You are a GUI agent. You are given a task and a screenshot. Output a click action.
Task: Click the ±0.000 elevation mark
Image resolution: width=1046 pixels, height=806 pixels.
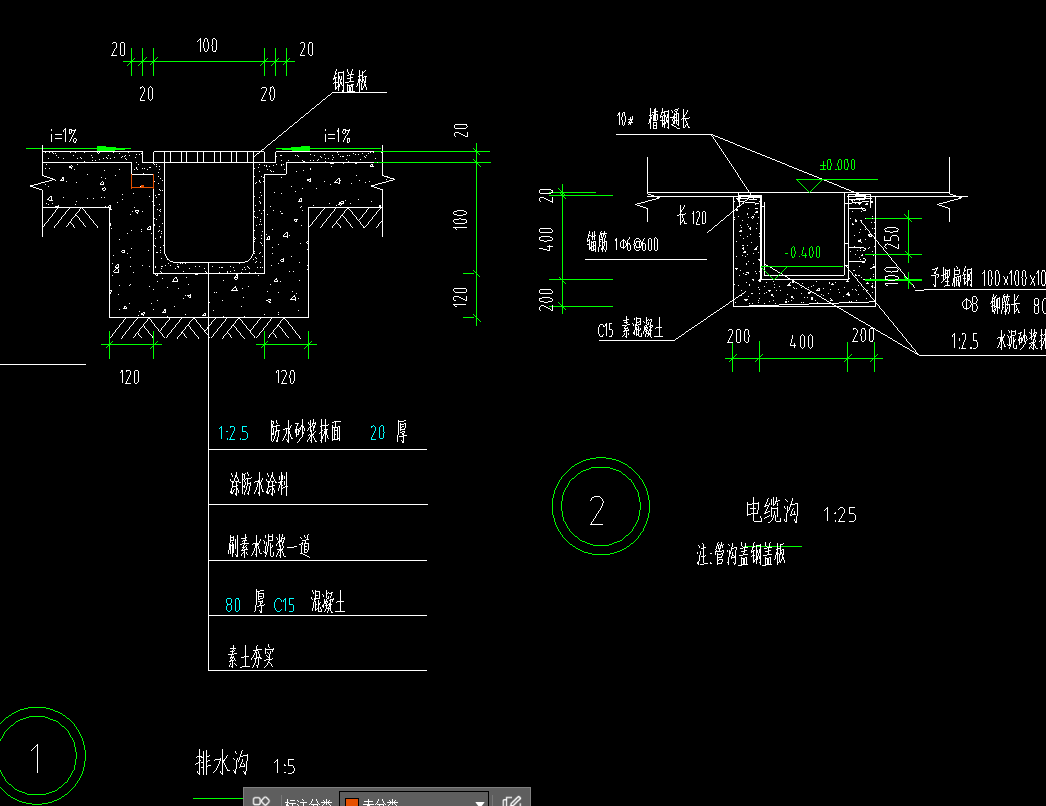click(838, 165)
